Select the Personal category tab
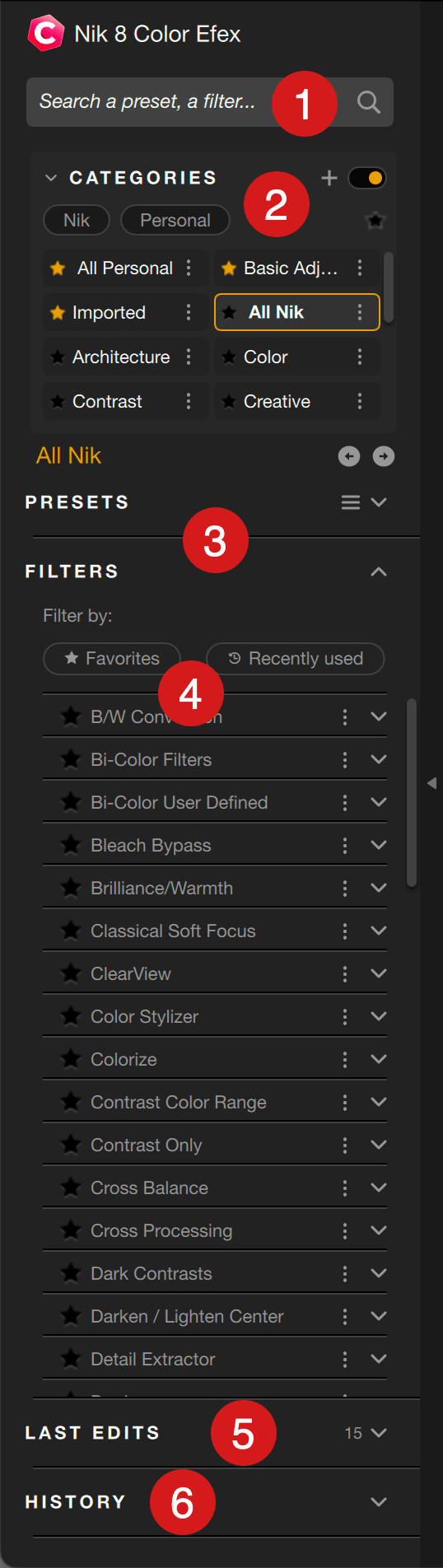This screenshot has height=1568, width=443. pyautogui.click(x=175, y=220)
